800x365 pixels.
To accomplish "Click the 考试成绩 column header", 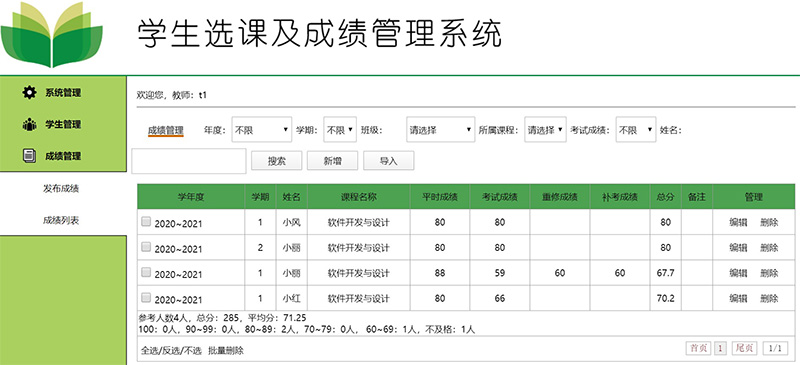I will pos(499,197).
